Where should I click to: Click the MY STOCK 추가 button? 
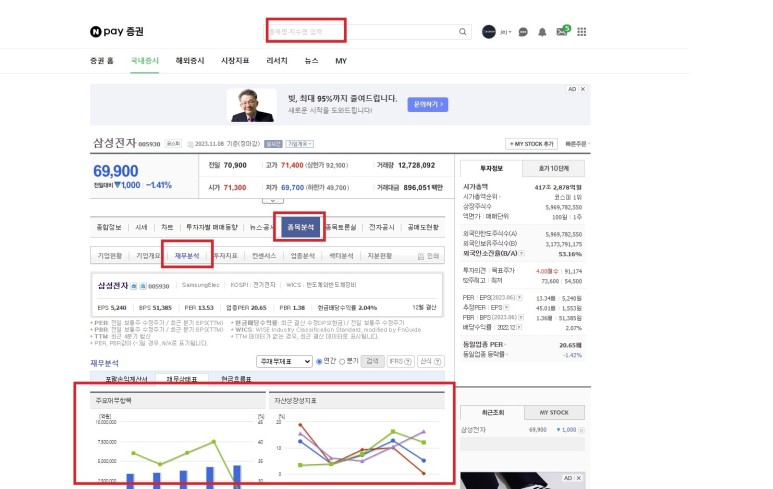531,144
